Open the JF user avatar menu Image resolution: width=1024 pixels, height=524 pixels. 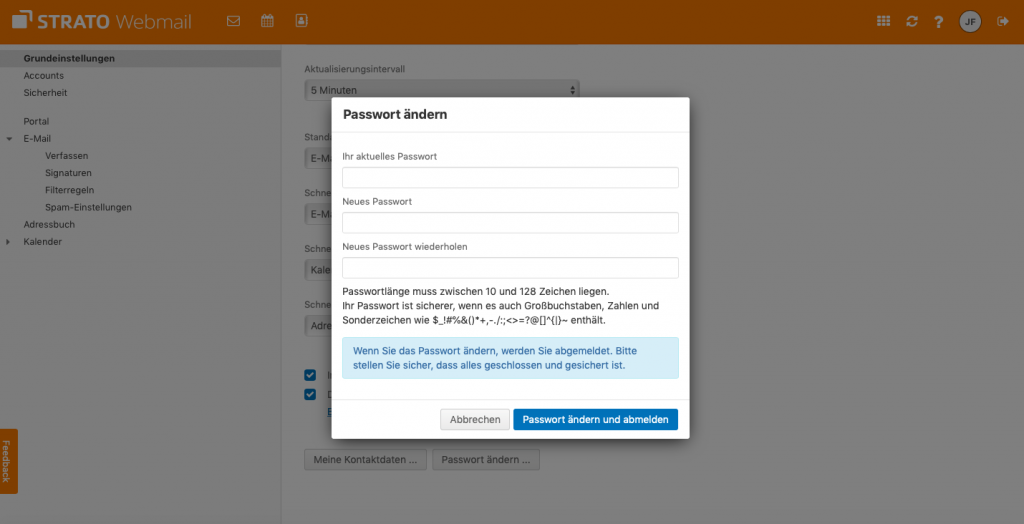click(x=970, y=22)
